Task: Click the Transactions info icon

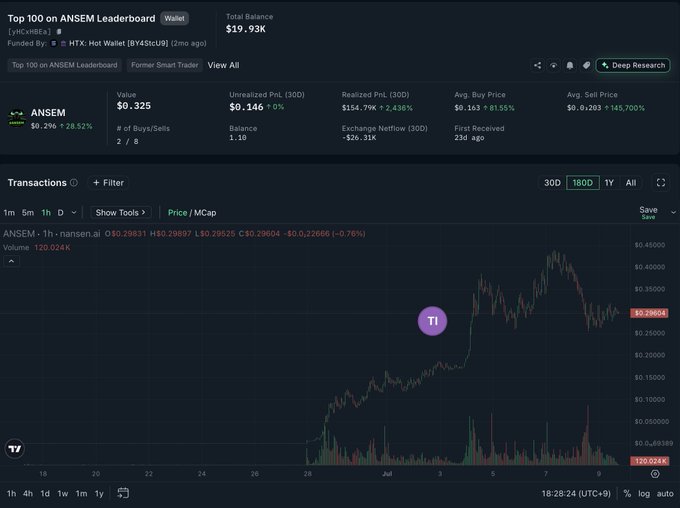Action: (74, 182)
